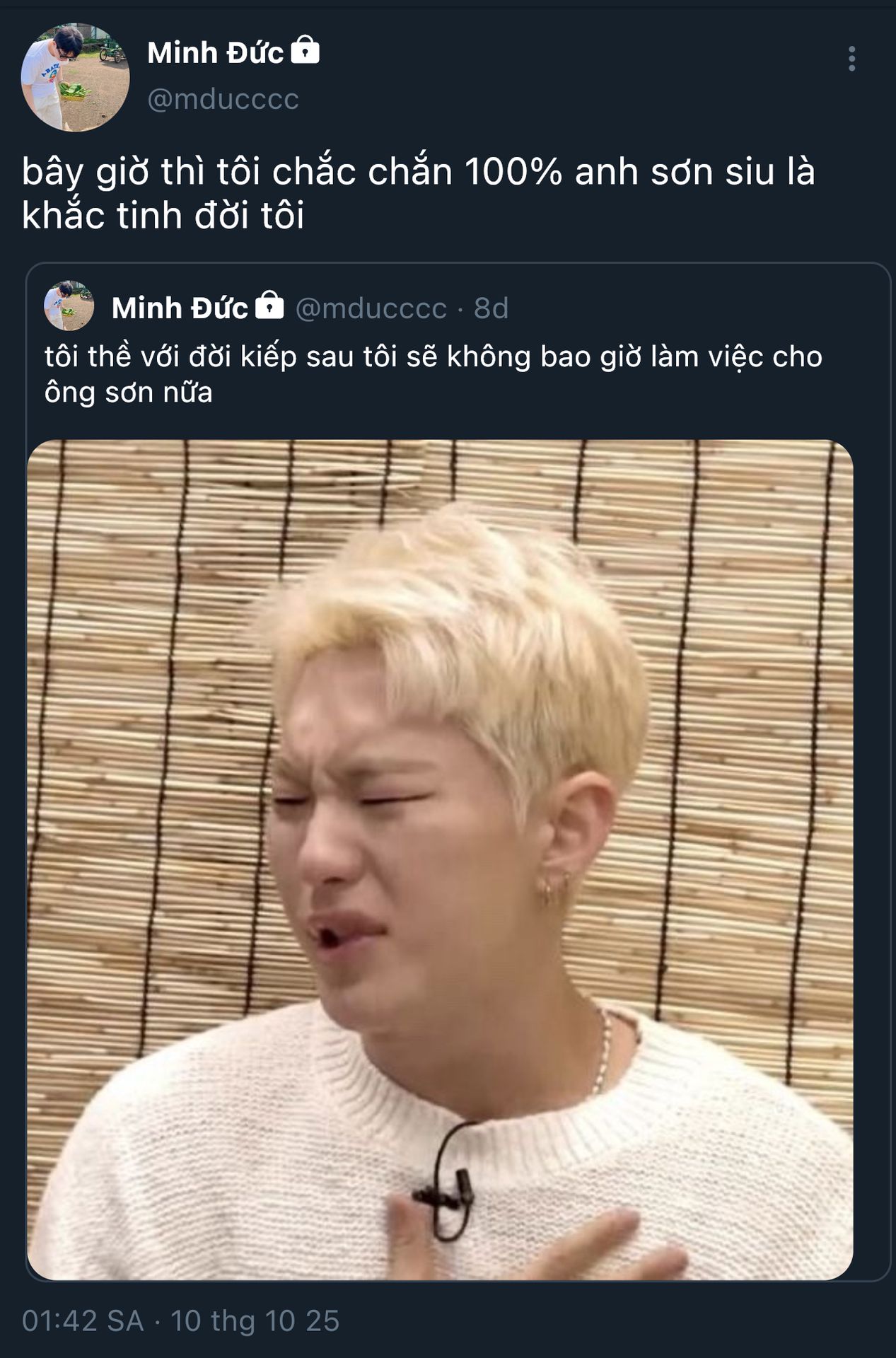Tap the quoted text line ông sơn nữa
896x1358 pixels.
tap(129, 392)
